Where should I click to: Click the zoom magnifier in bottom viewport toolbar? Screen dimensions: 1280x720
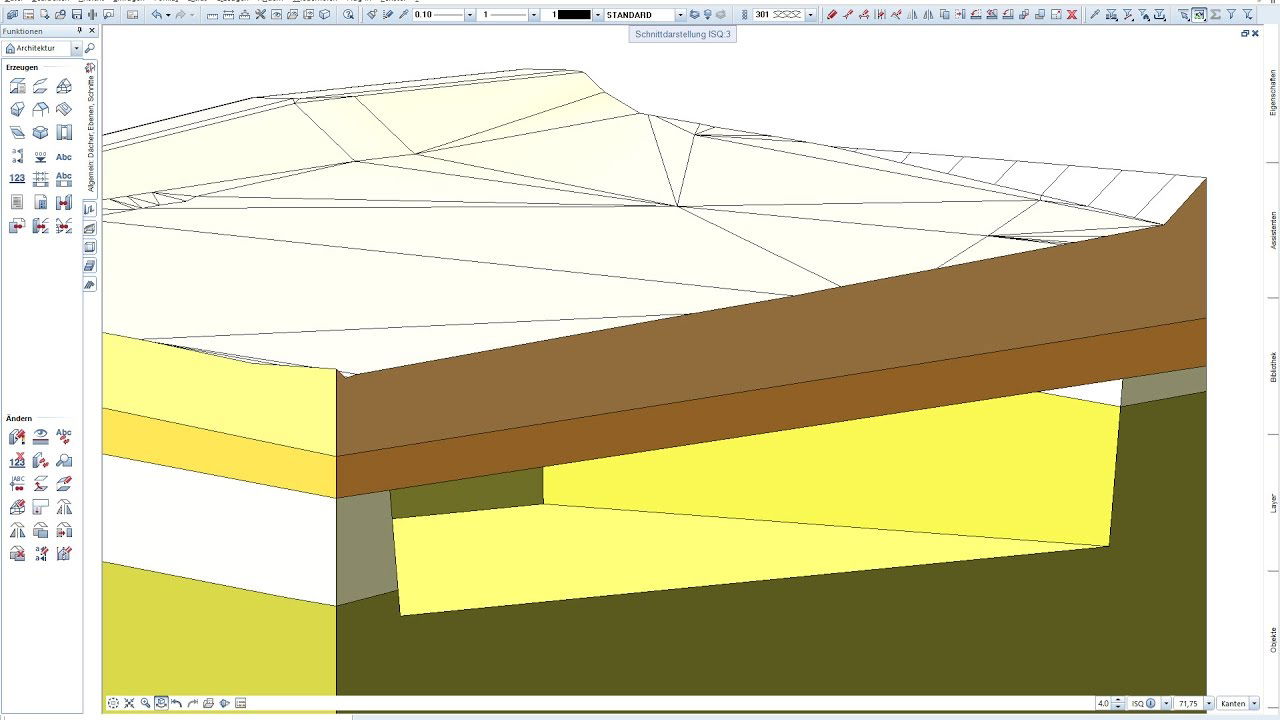pos(145,703)
